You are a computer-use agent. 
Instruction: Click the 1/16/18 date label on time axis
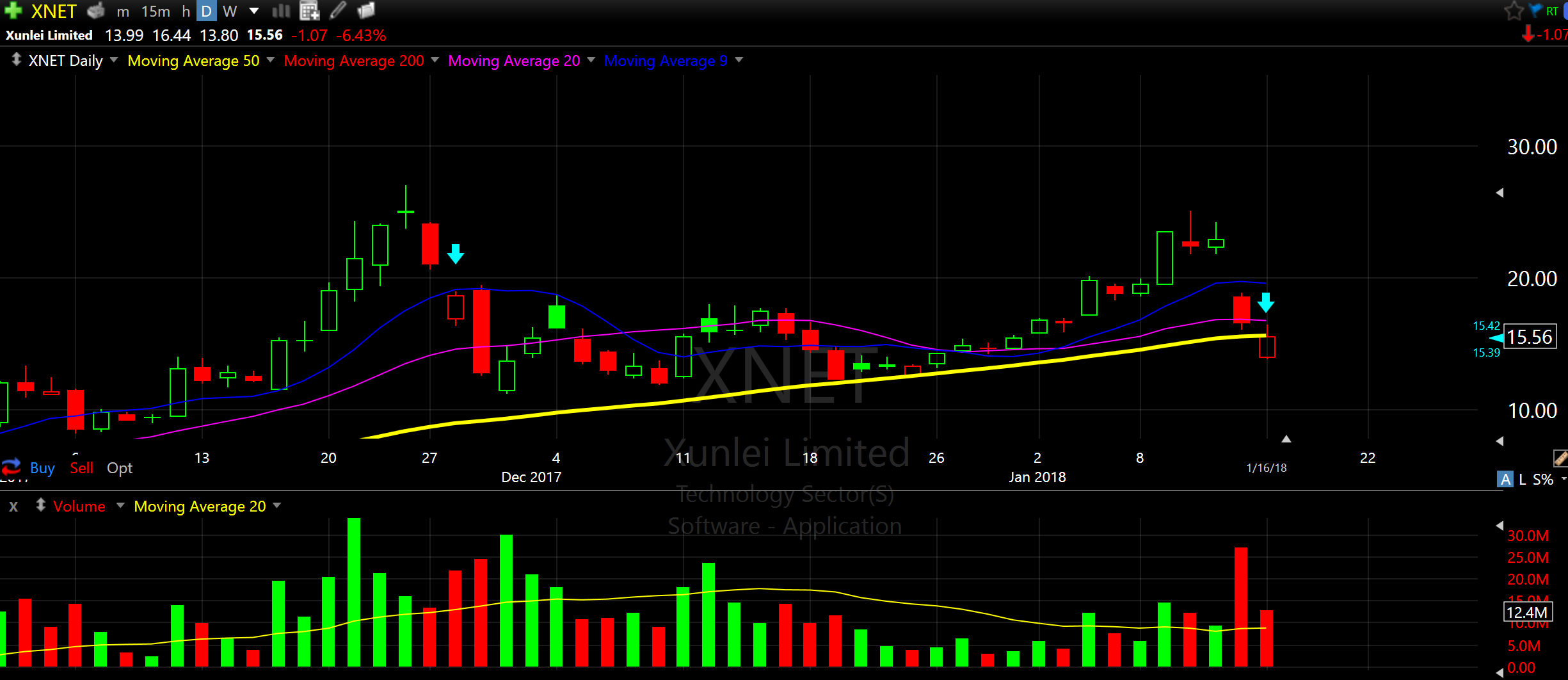1267,468
